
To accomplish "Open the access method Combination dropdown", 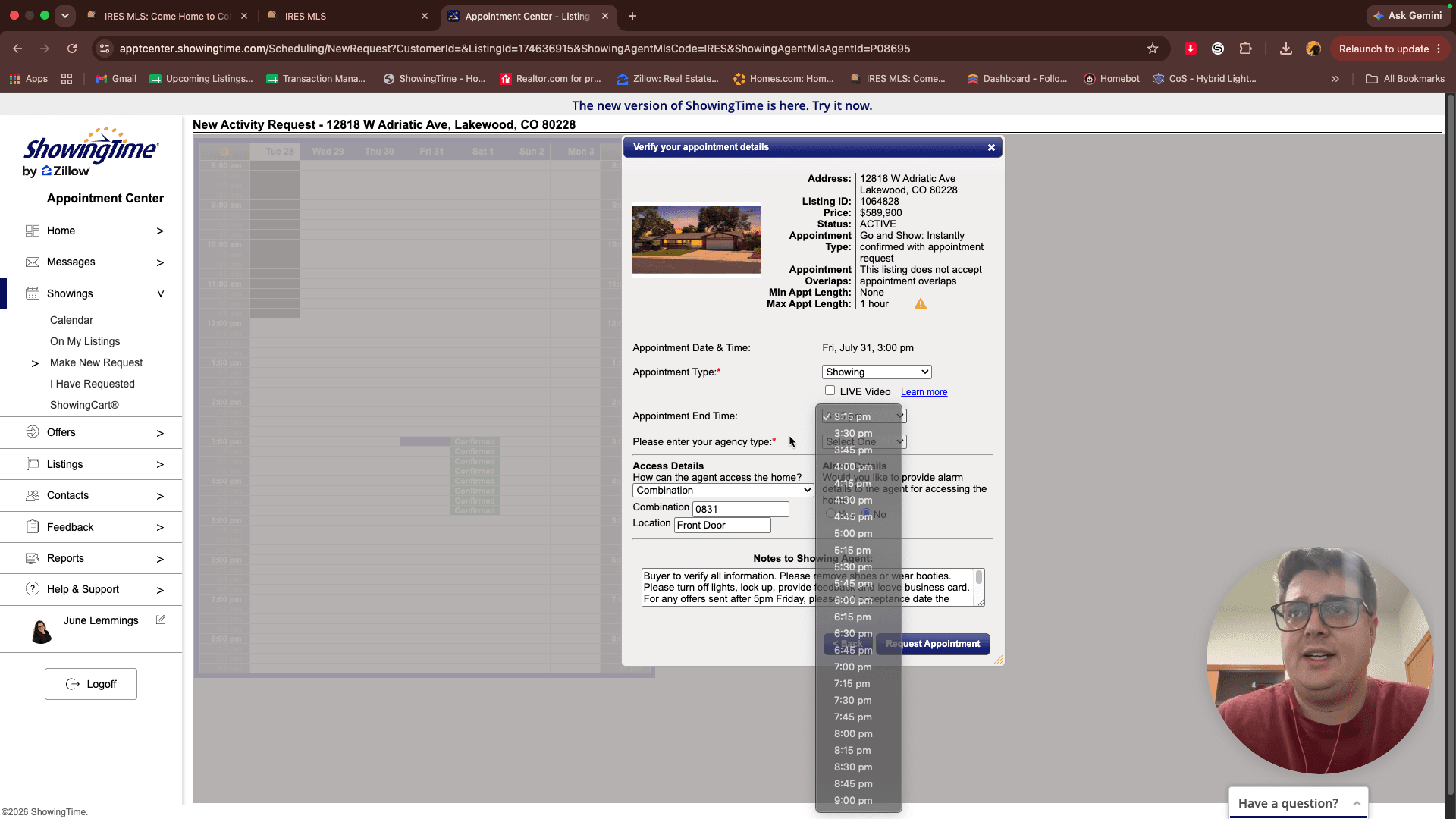I will pos(723,491).
